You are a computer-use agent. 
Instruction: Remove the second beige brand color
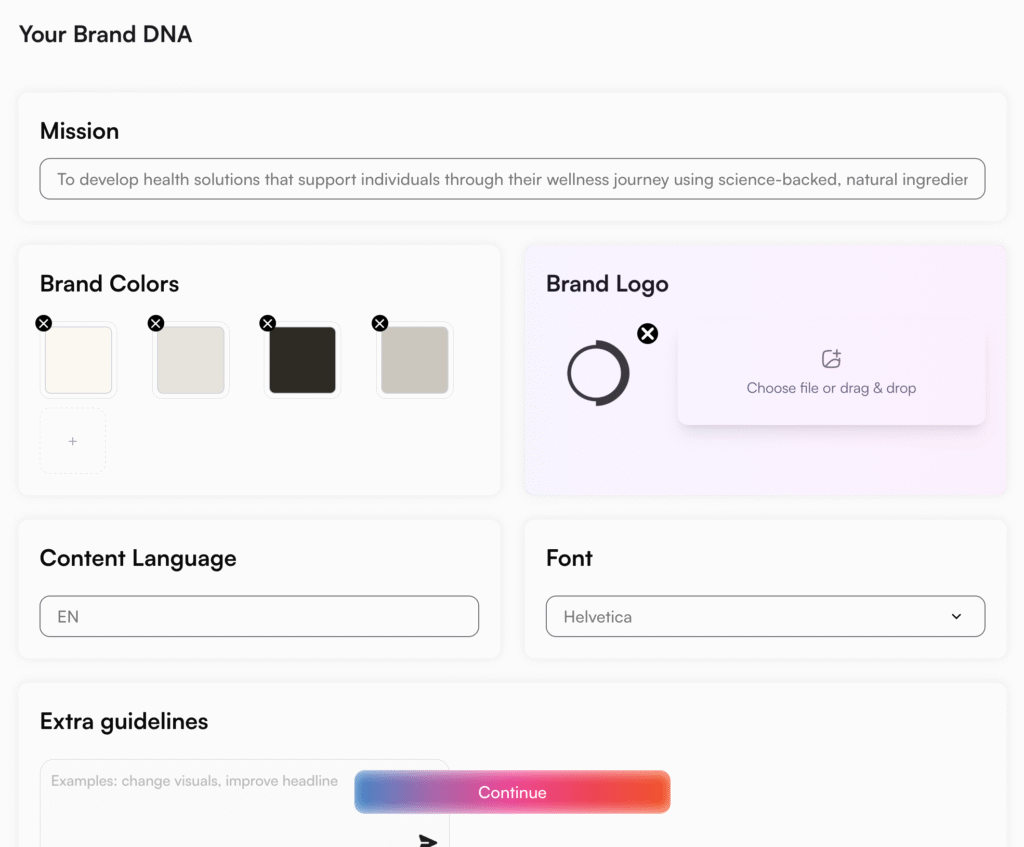coord(155,323)
